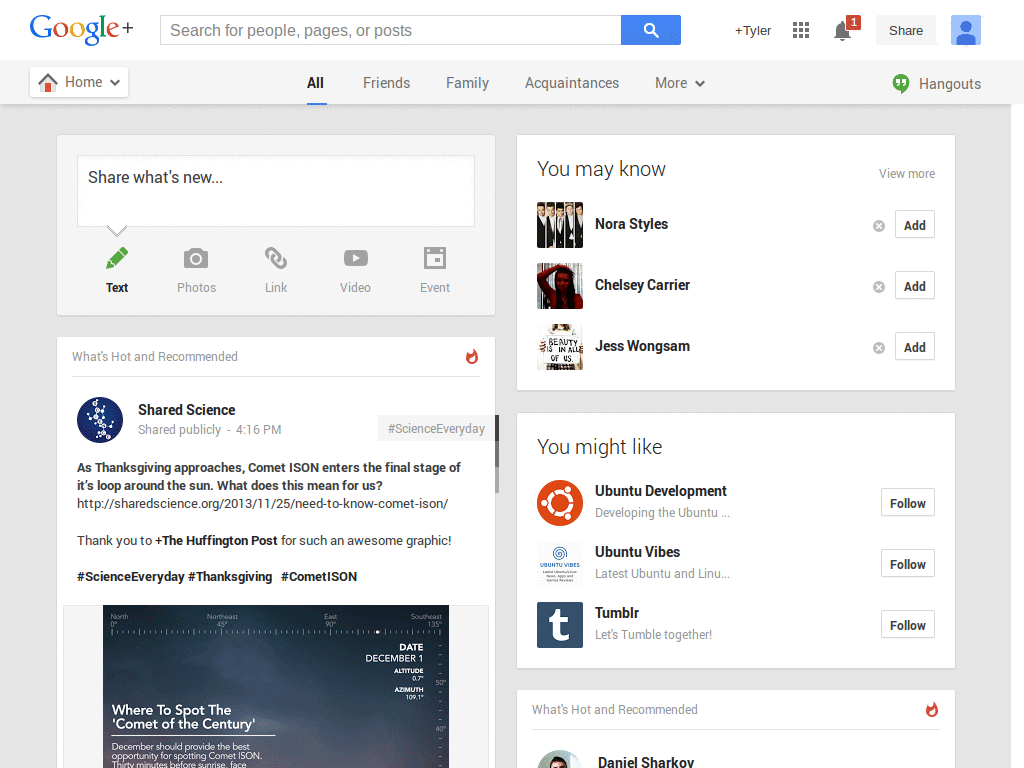Click the flame icon above Shared Science post
This screenshot has width=1024, height=768.
click(x=472, y=356)
